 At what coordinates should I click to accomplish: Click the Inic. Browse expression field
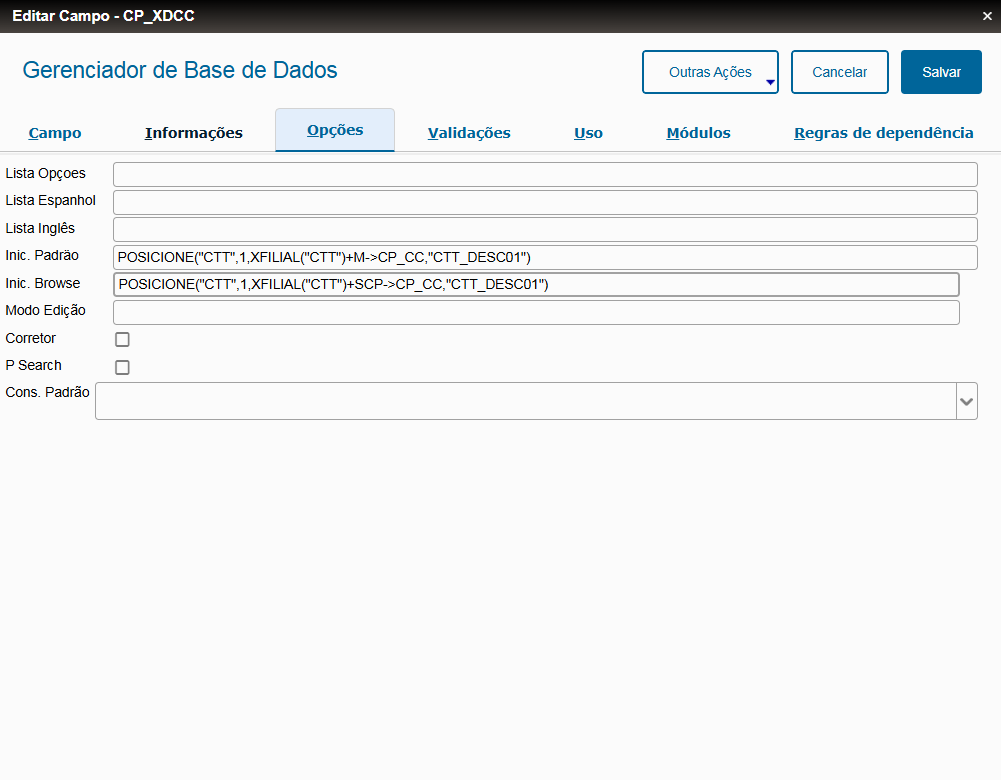pos(536,285)
